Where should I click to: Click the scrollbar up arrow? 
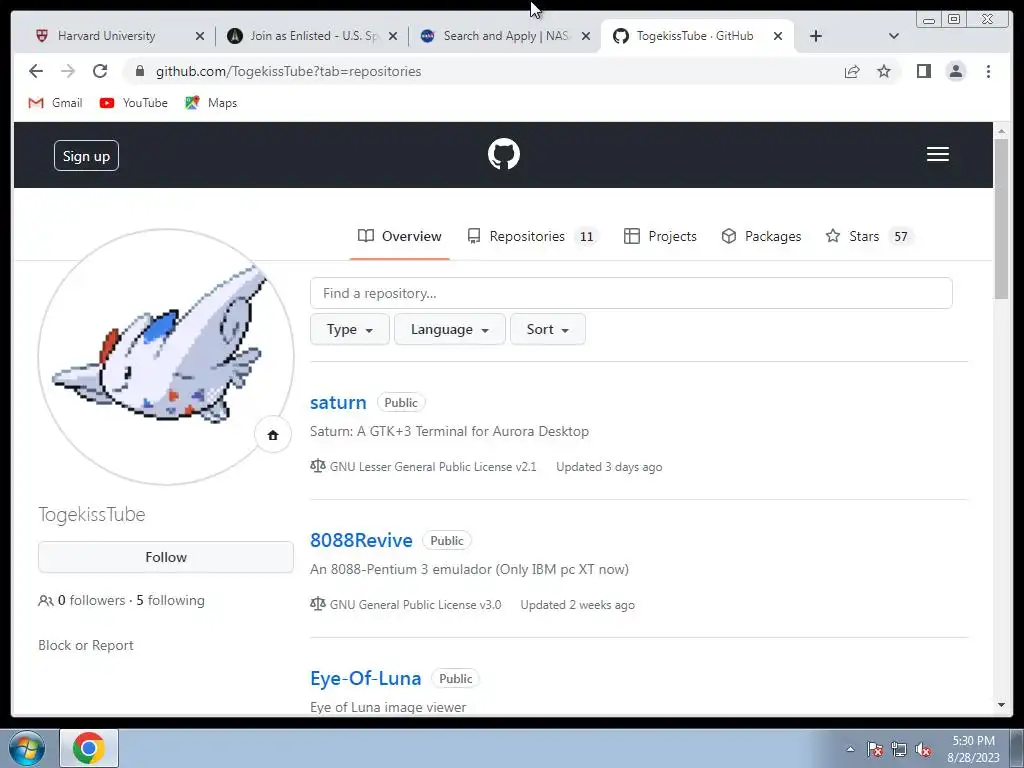(x=1001, y=131)
